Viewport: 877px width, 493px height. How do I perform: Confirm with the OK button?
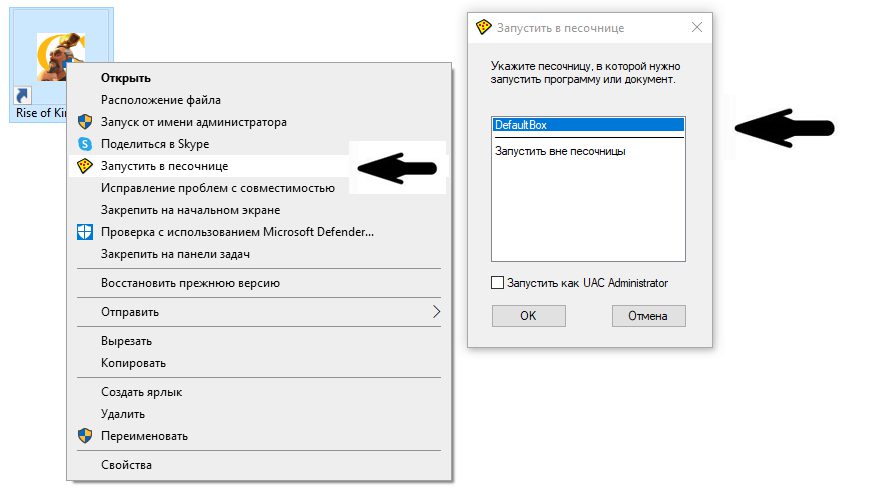(x=529, y=316)
